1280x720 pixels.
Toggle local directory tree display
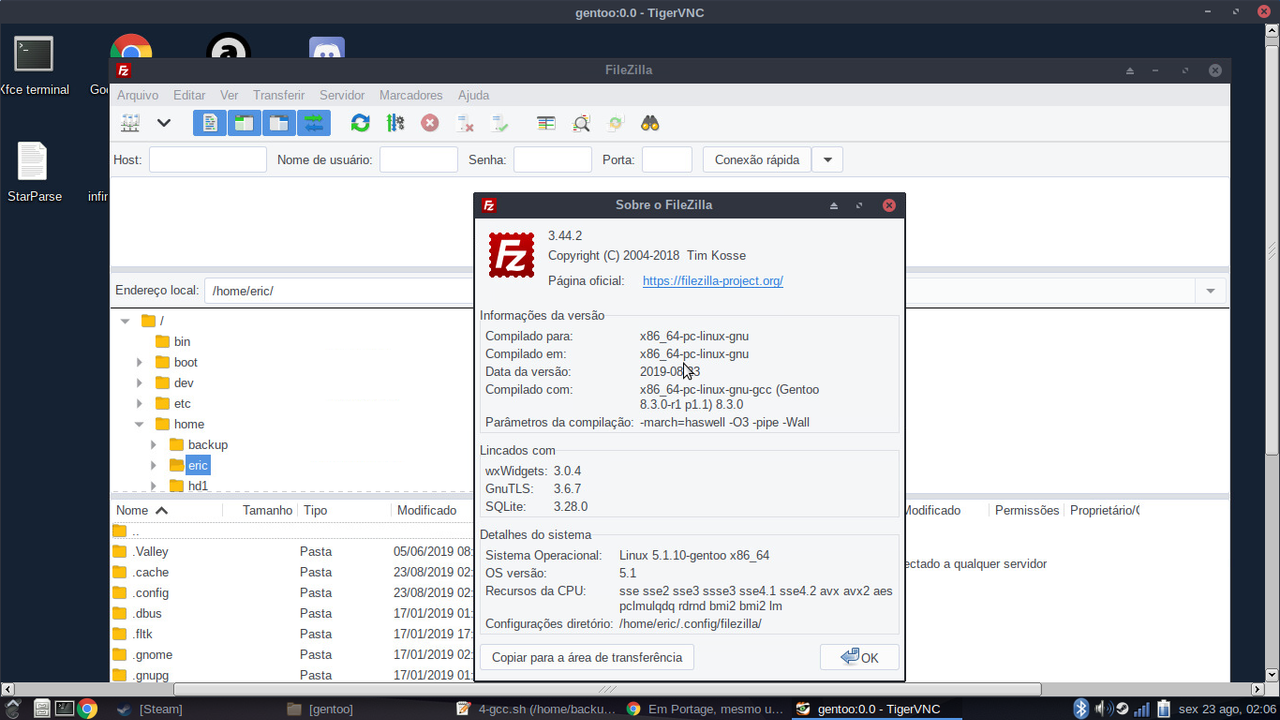[x=244, y=123]
